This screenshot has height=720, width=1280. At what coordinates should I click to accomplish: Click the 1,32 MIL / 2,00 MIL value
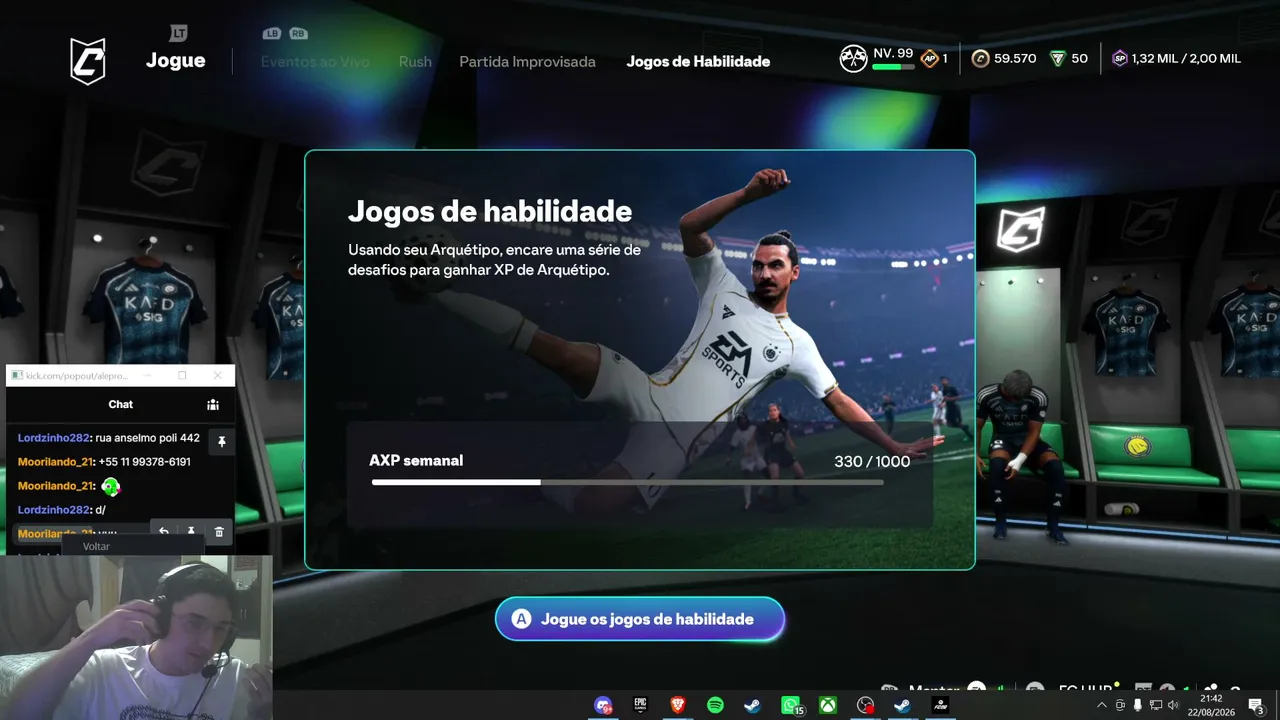tap(1186, 59)
